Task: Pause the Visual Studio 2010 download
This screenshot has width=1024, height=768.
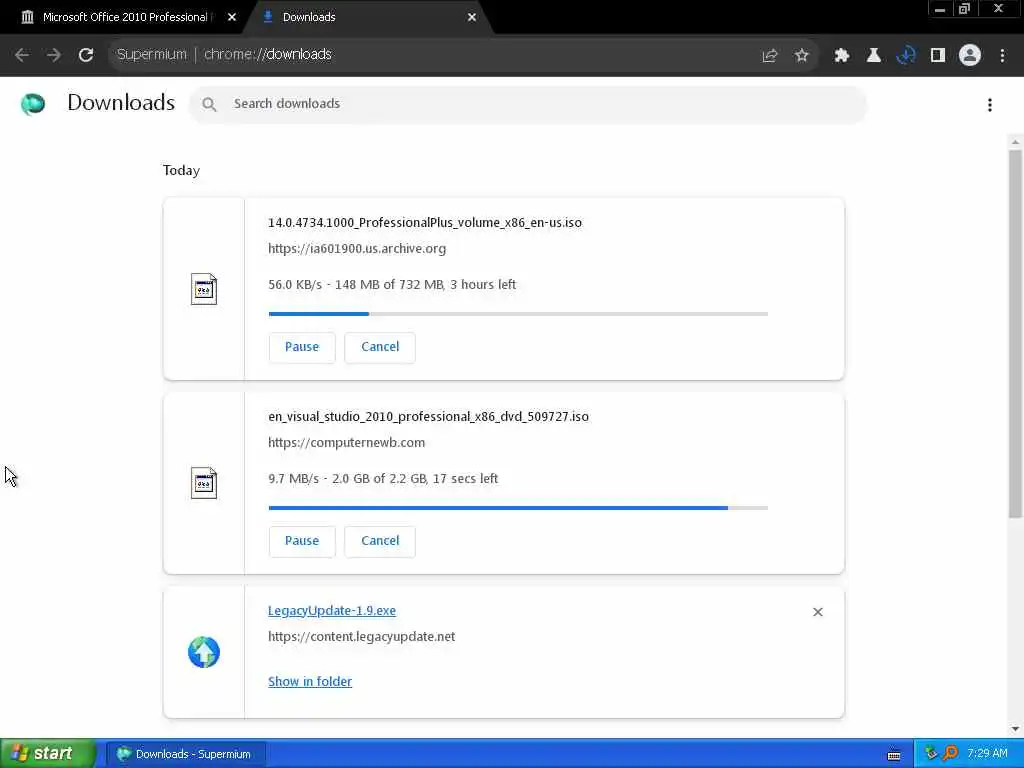Action: tap(302, 541)
